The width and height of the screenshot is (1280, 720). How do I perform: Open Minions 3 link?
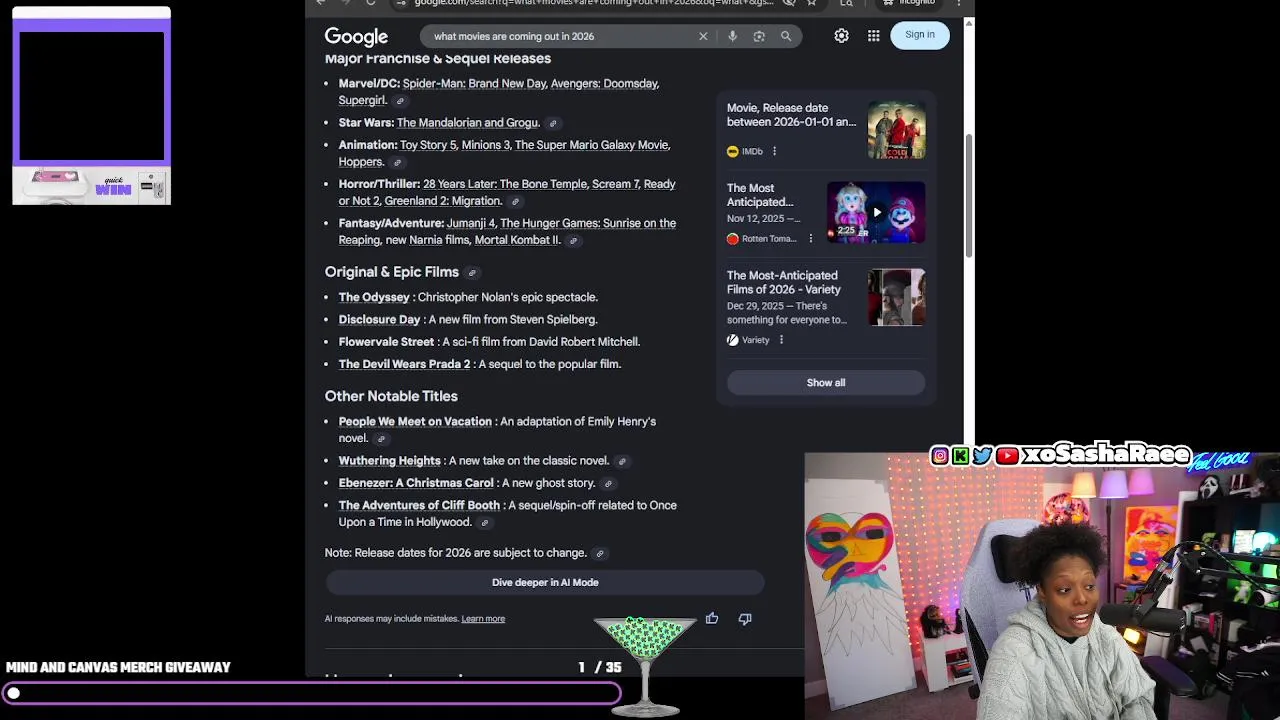point(485,145)
